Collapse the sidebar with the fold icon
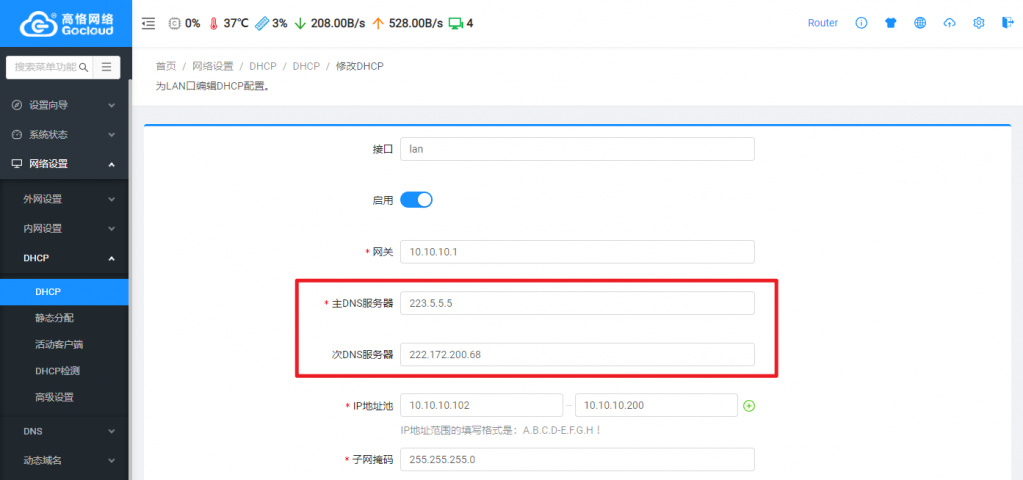Viewport: 1023px width, 480px height. 149,23
